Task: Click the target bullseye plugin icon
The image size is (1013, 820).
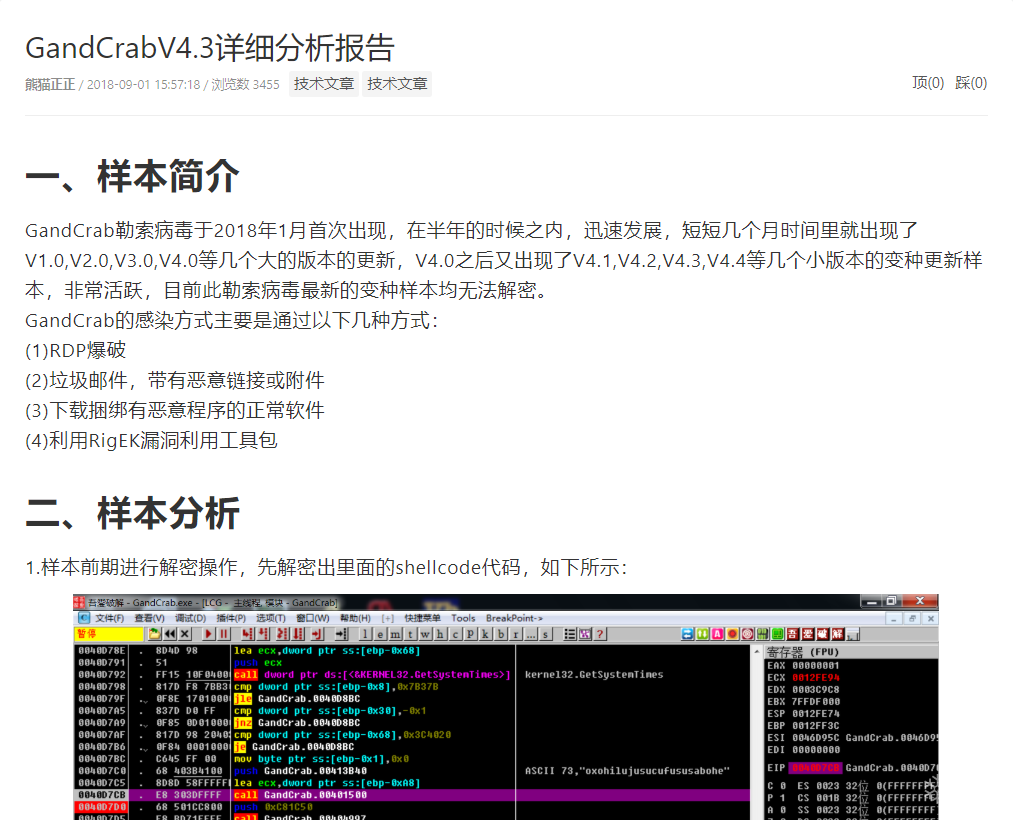Action: coord(747,634)
